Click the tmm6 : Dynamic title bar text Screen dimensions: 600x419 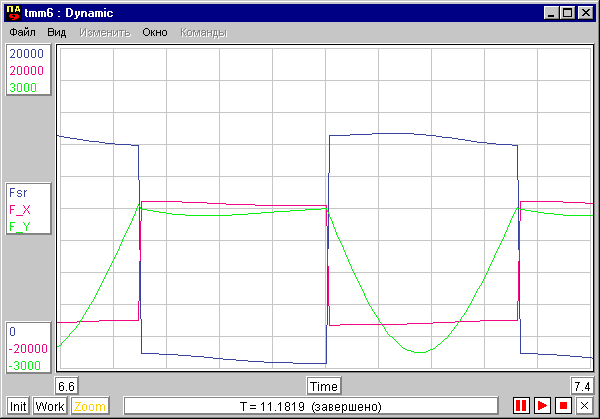coord(68,13)
